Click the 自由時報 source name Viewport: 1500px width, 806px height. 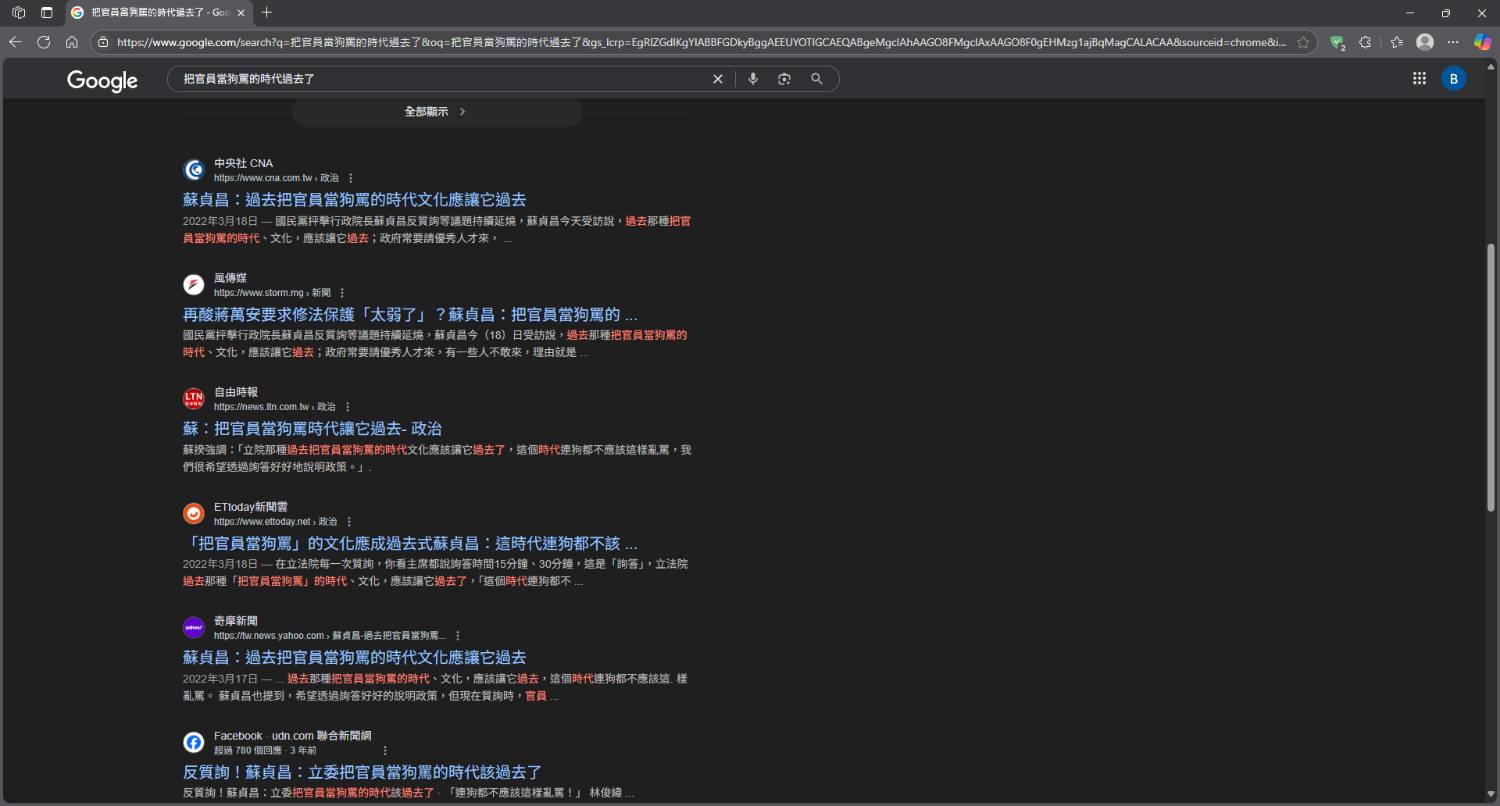click(x=236, y=392)
